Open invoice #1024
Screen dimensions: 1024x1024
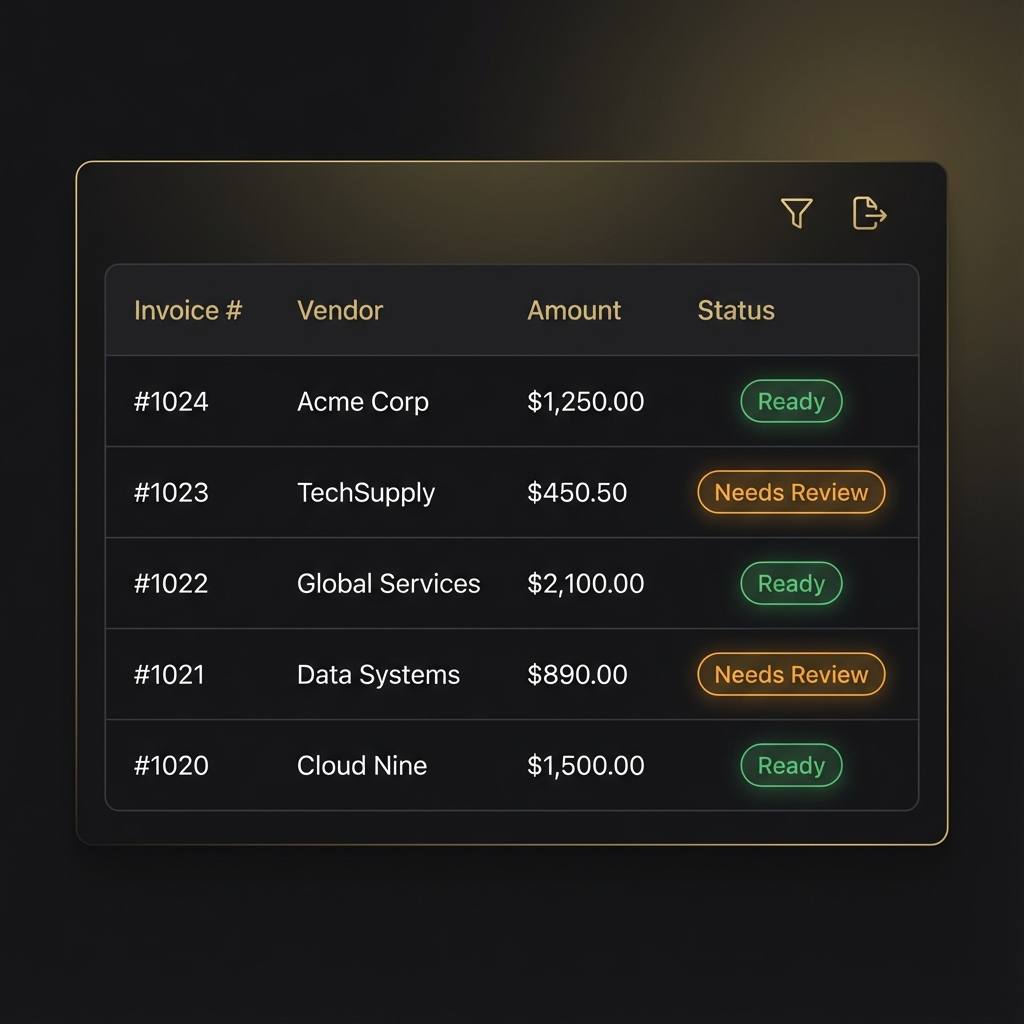coord(171,402)
